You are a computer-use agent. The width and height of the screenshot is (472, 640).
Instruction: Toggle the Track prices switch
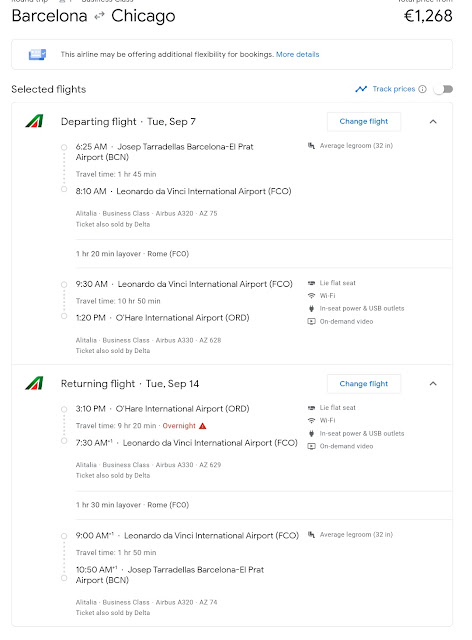tap(443, 89)
